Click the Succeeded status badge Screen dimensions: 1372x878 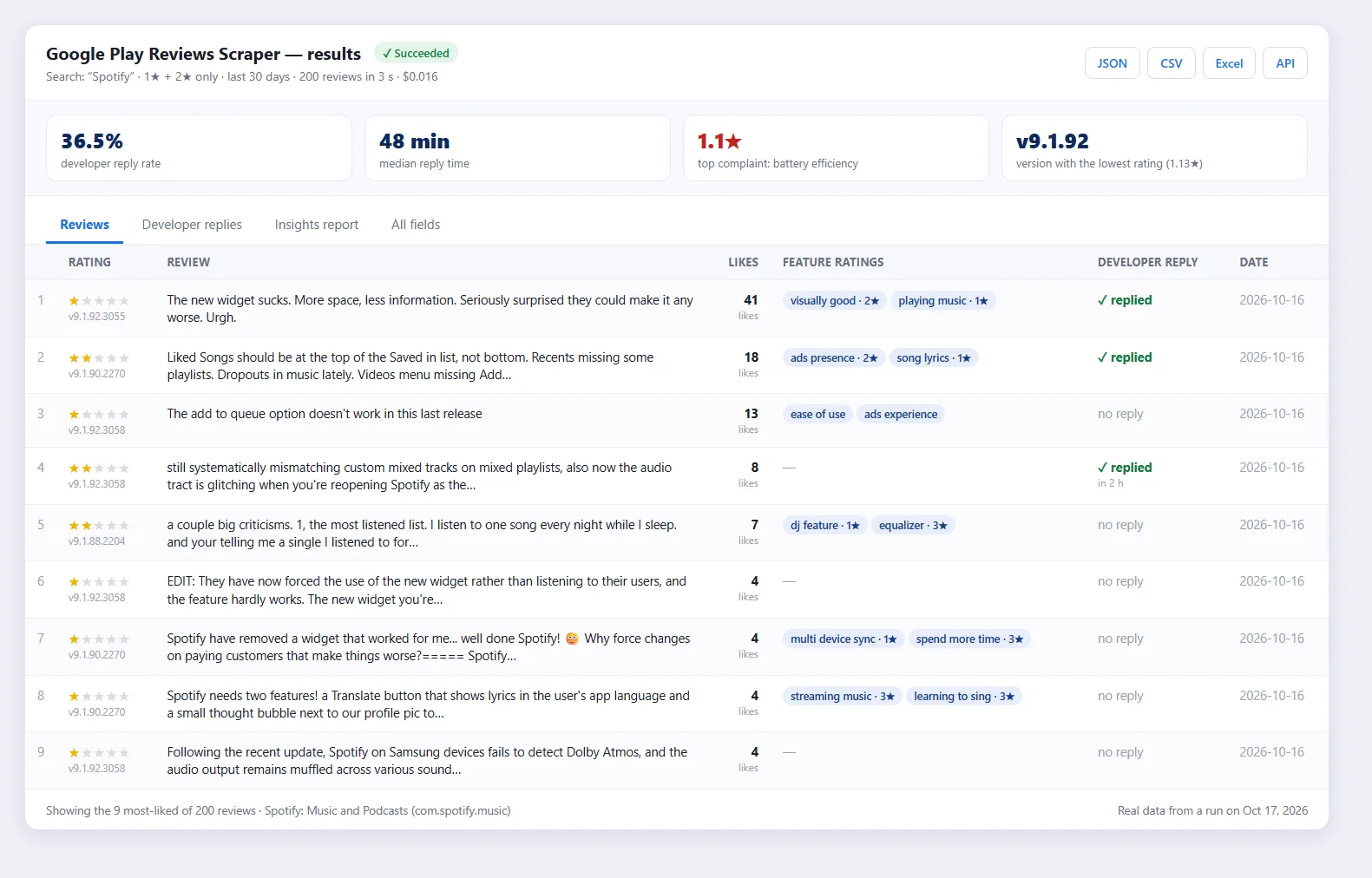416,53
